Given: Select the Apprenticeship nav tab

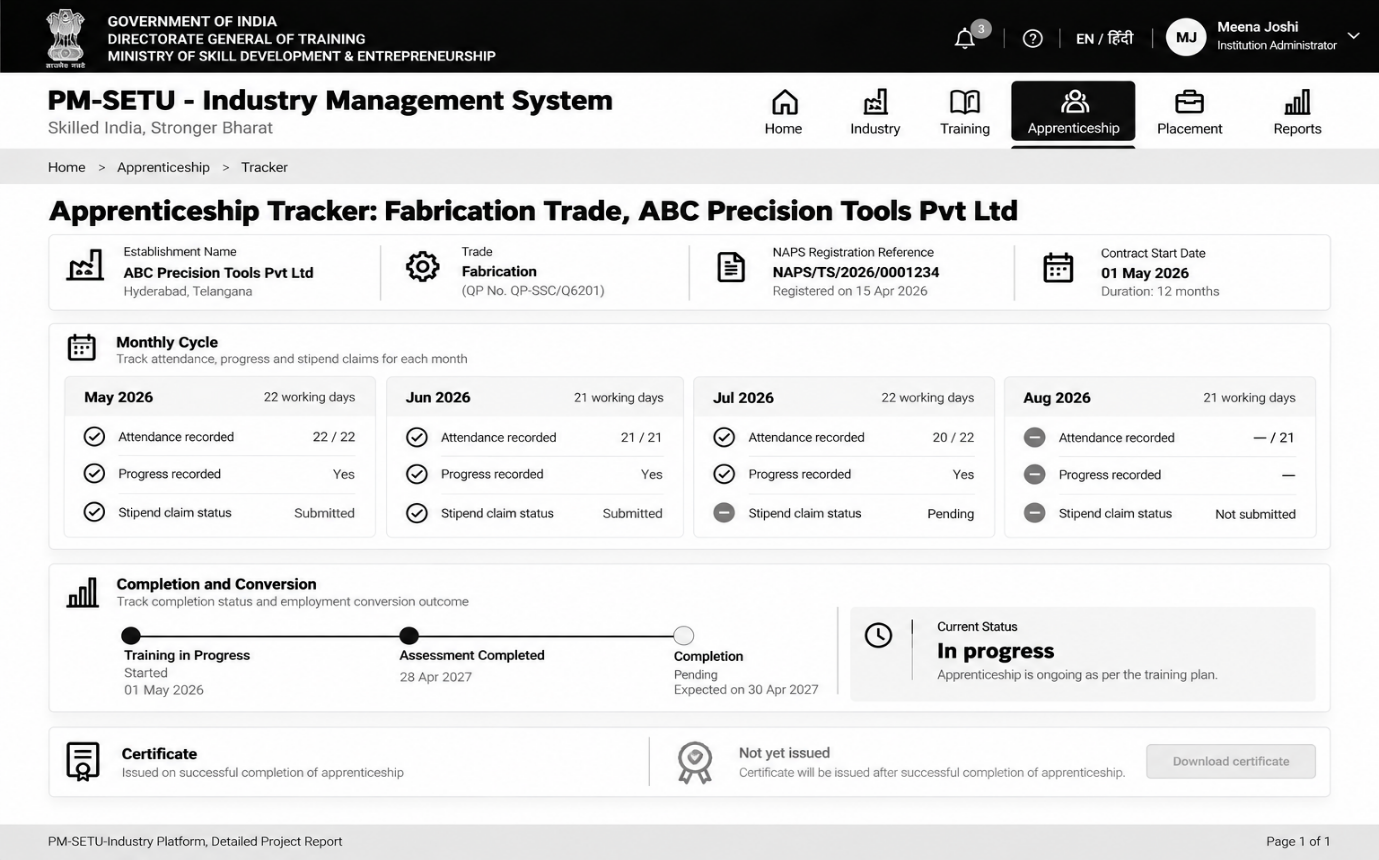Looking at the screenshot, I should pyautogui.click(x=1073, y=111).
